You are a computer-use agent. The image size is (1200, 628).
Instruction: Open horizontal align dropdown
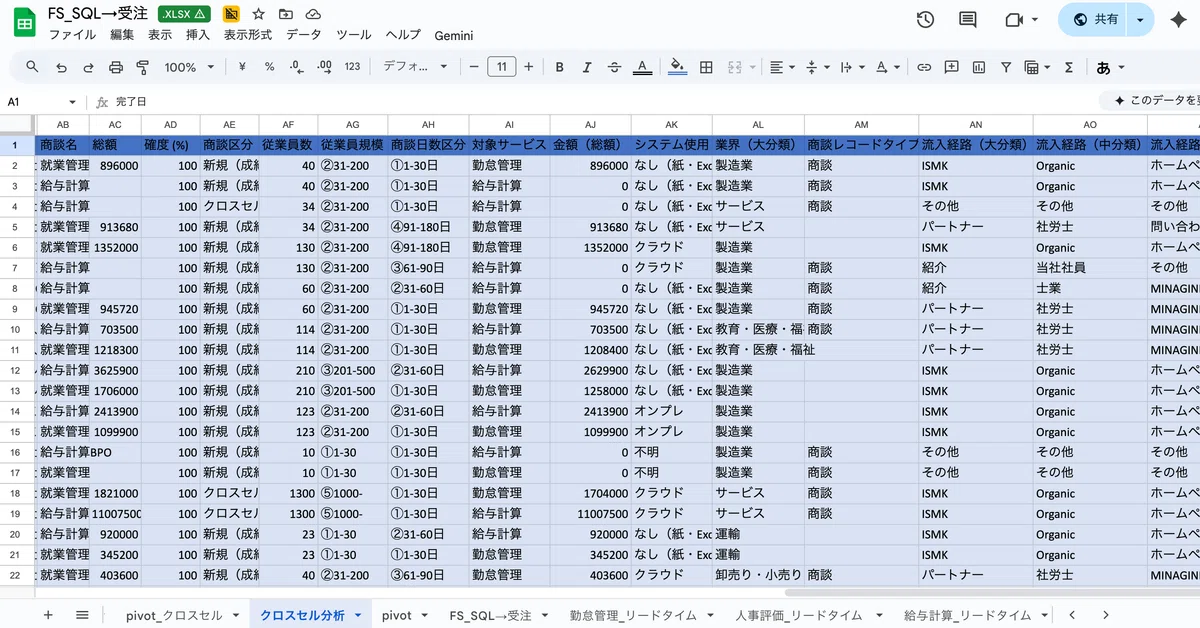pyautogui.click(x=782, y=67)
